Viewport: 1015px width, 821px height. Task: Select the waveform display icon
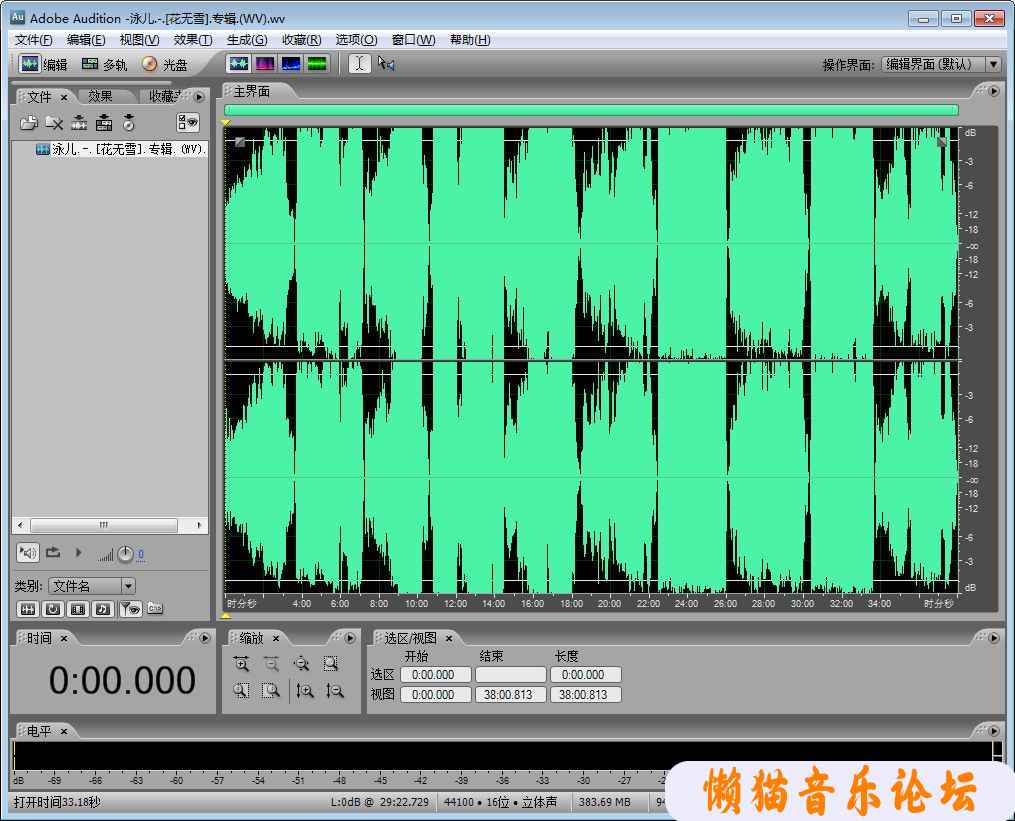point(239,63)
